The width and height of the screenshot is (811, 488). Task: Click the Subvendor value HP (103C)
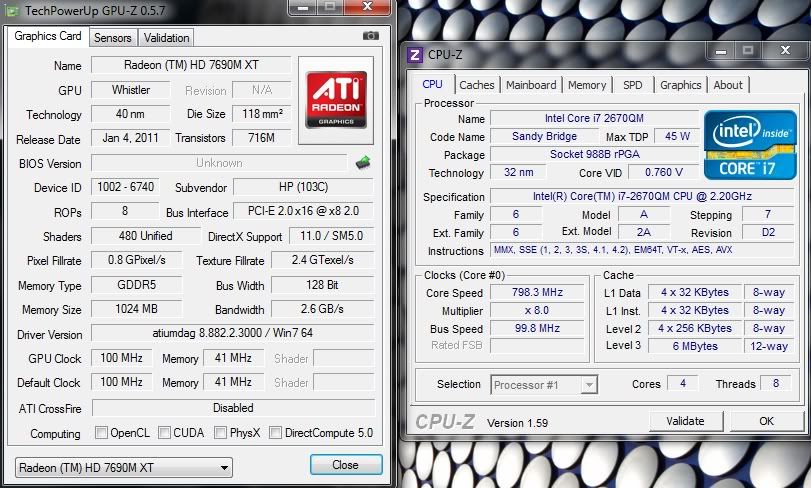point(303,187)
